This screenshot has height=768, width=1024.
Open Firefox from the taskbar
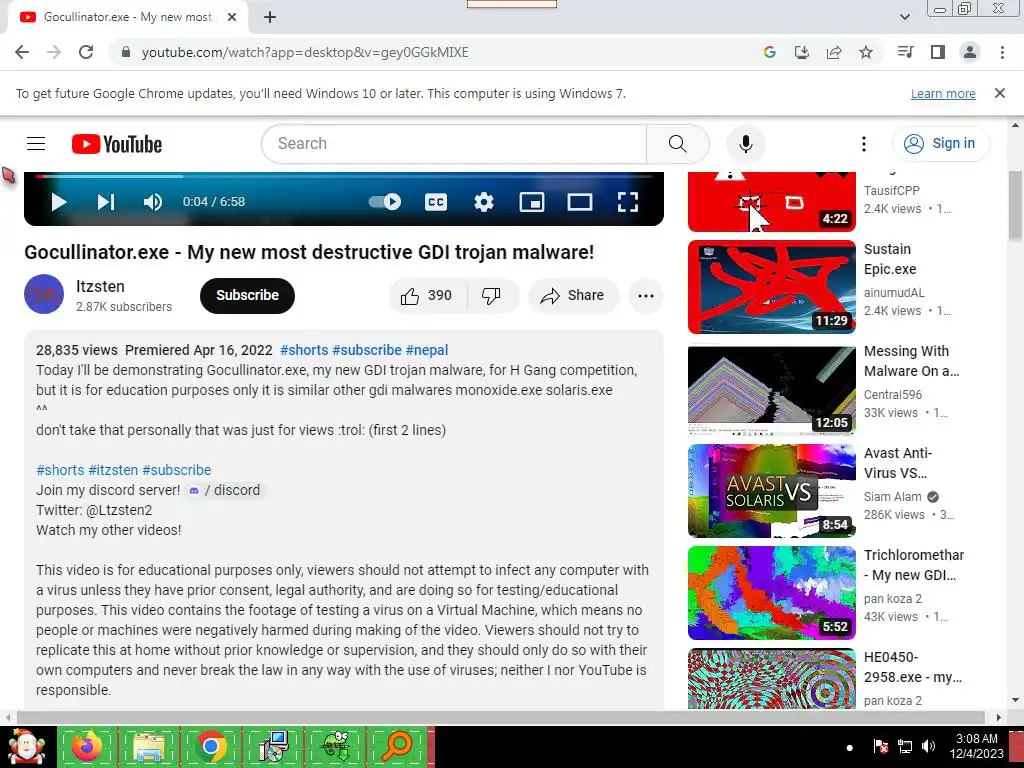point(86,746)
